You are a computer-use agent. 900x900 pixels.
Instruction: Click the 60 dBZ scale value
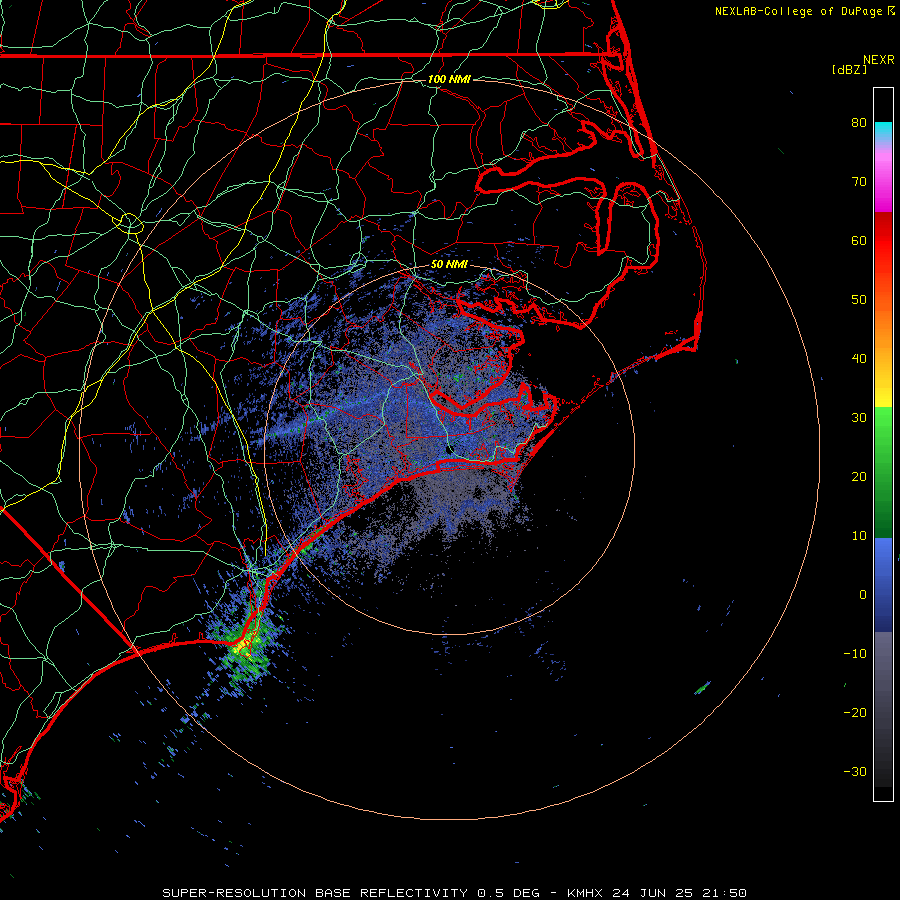pyautogui.click(x=859, y=240)
